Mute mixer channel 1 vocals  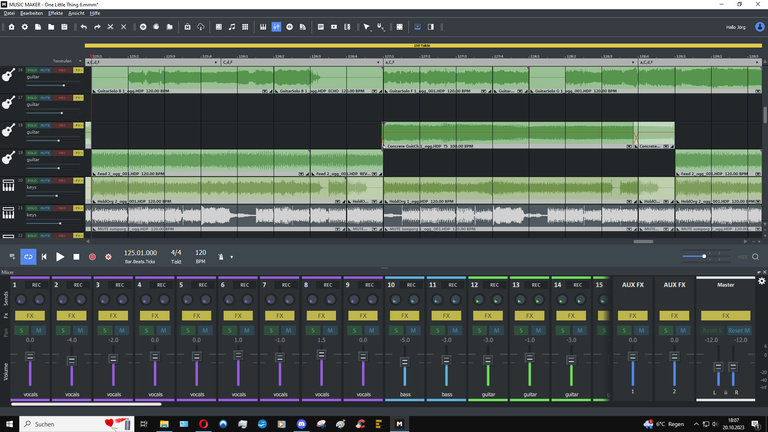coord(36,330)
